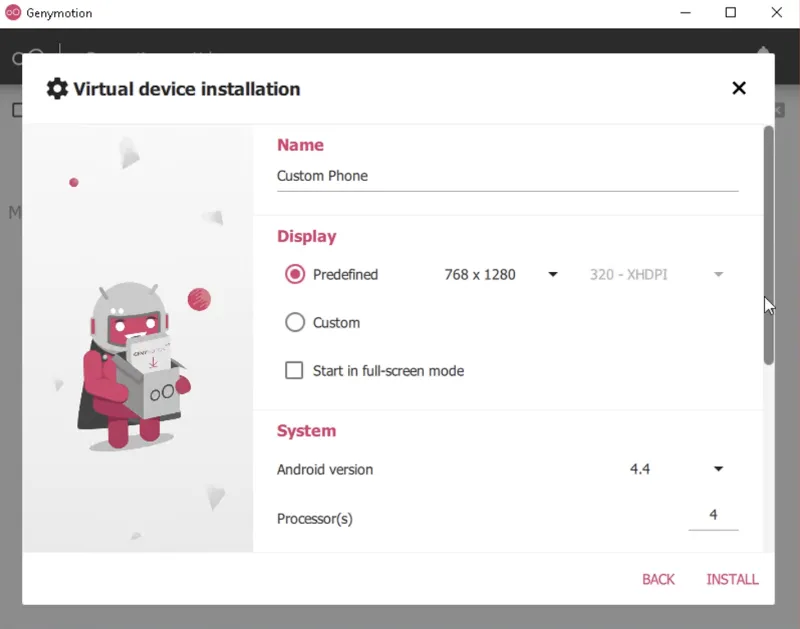Edit the Custom Phone name field
The height and width of the screenshot is (629, 800).
tap(507, 176)
